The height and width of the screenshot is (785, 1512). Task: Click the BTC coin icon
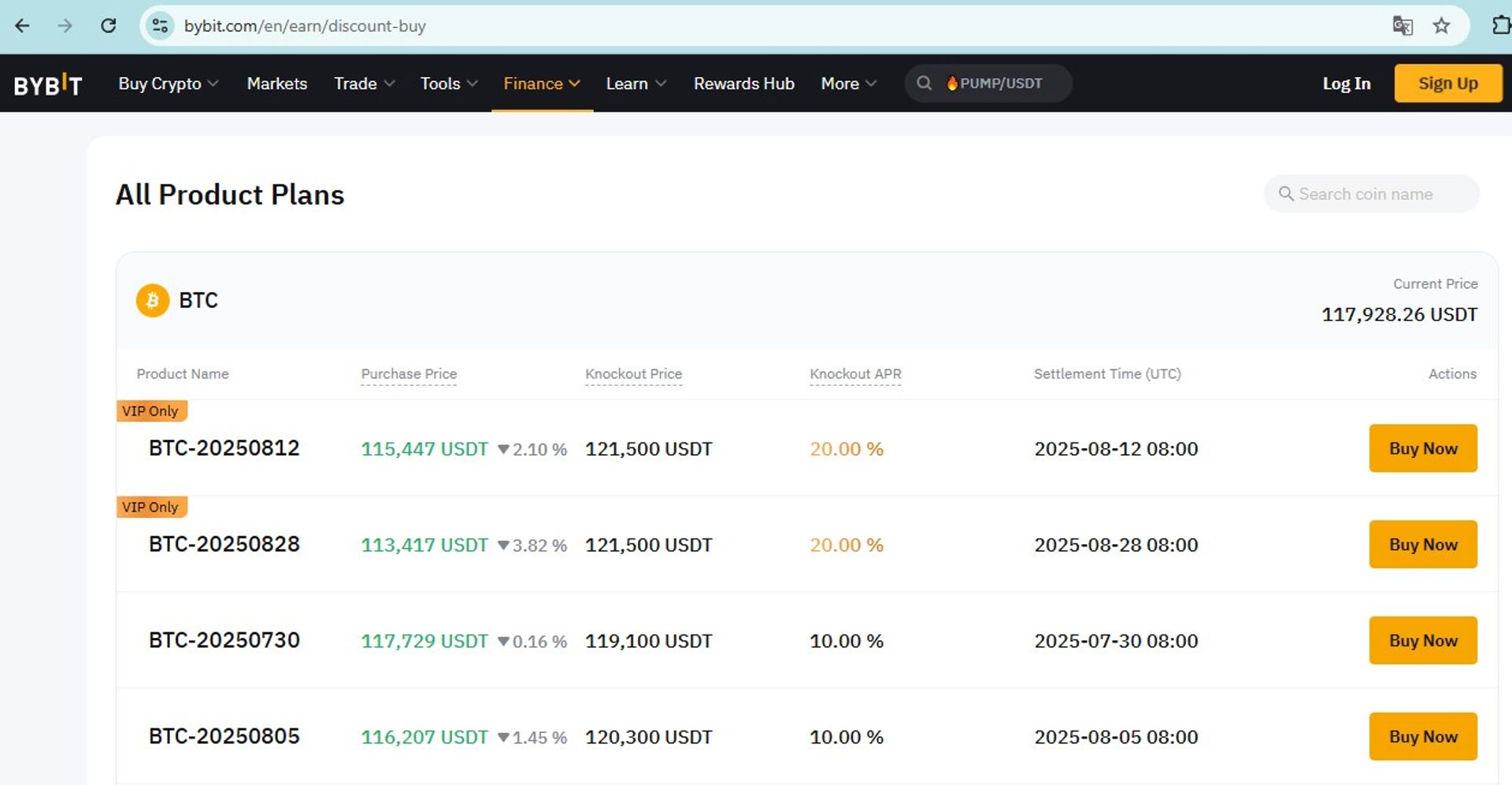tap(153, 301)
